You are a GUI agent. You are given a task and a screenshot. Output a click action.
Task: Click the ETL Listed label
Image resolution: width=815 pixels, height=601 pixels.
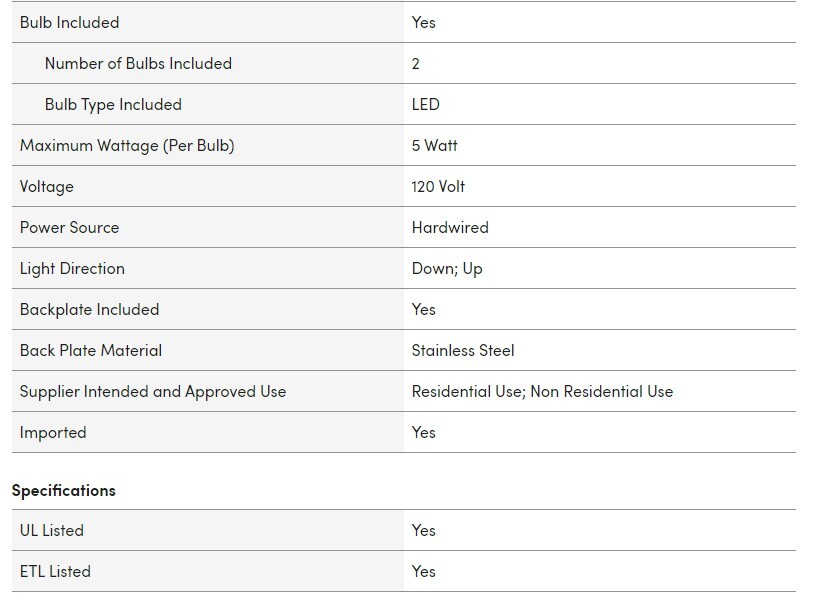(55, 571)
